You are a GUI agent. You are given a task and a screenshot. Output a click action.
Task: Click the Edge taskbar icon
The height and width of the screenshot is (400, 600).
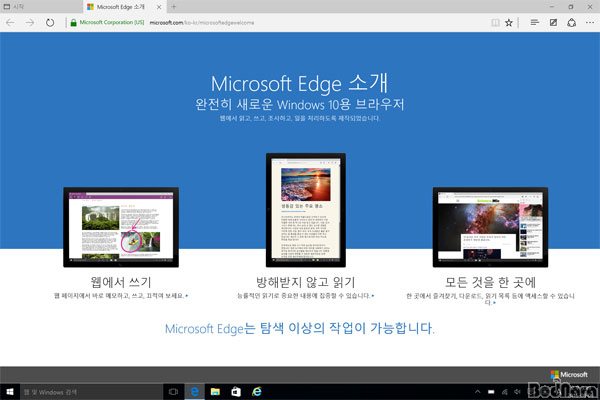point(195,392)
